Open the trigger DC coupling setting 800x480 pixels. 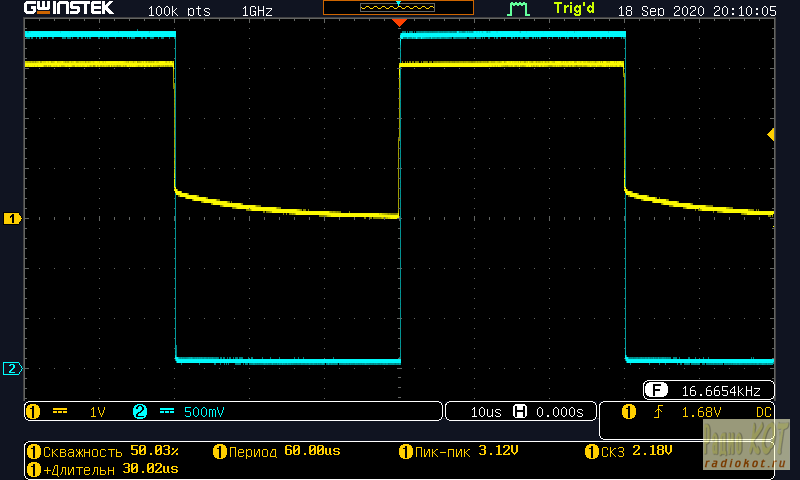(x=764, y=412)
